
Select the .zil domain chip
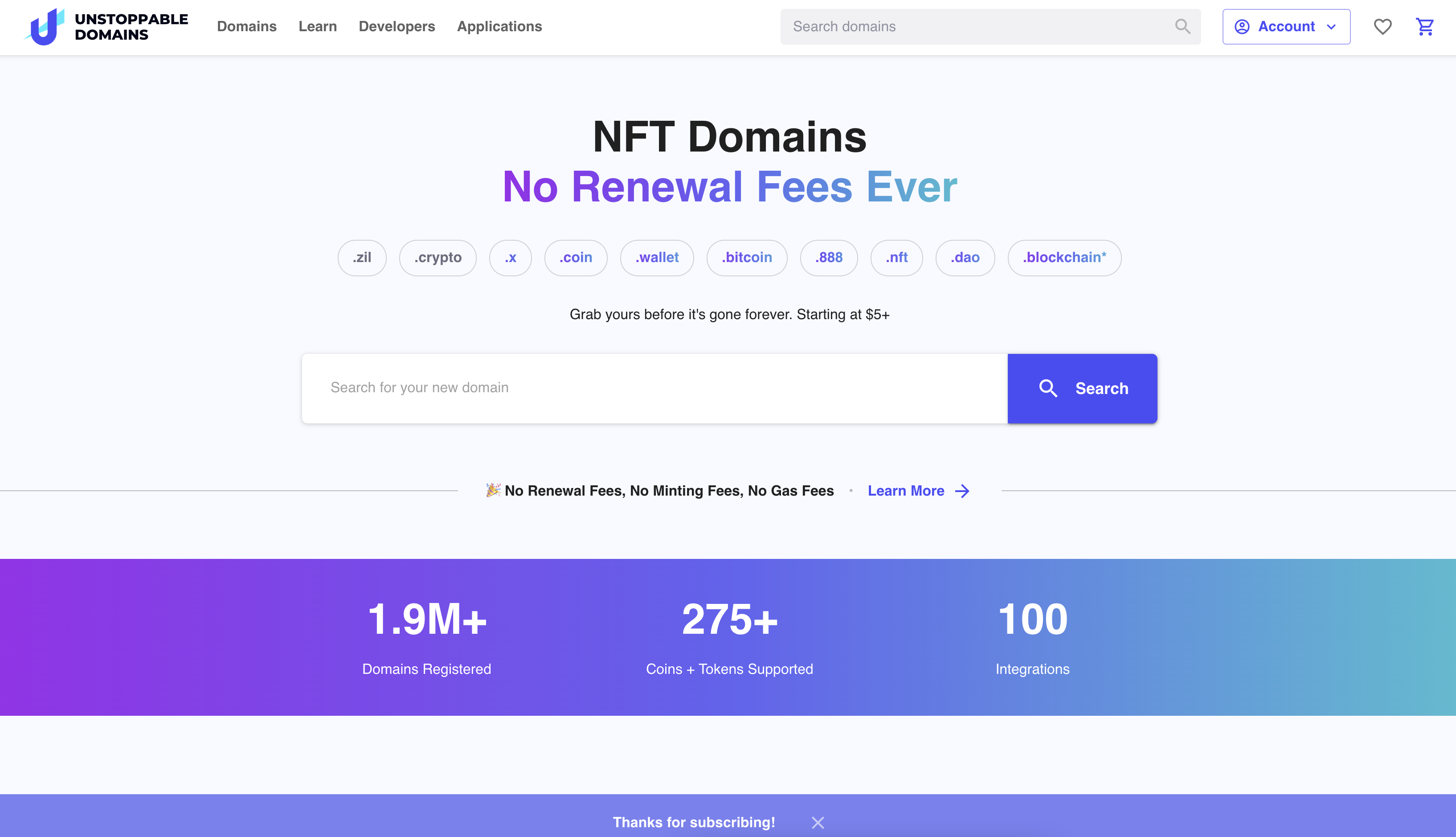pyautogui.click(x=362, y=258)
